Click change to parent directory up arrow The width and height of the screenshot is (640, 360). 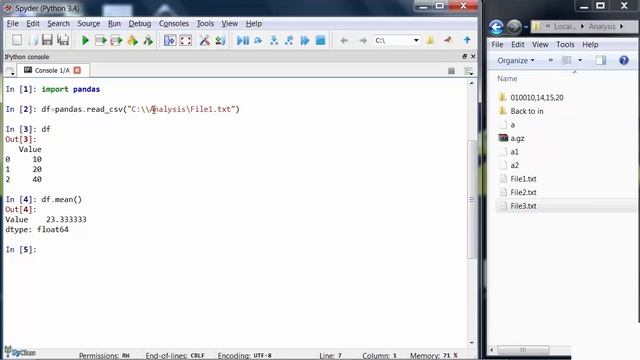point(467,40)
